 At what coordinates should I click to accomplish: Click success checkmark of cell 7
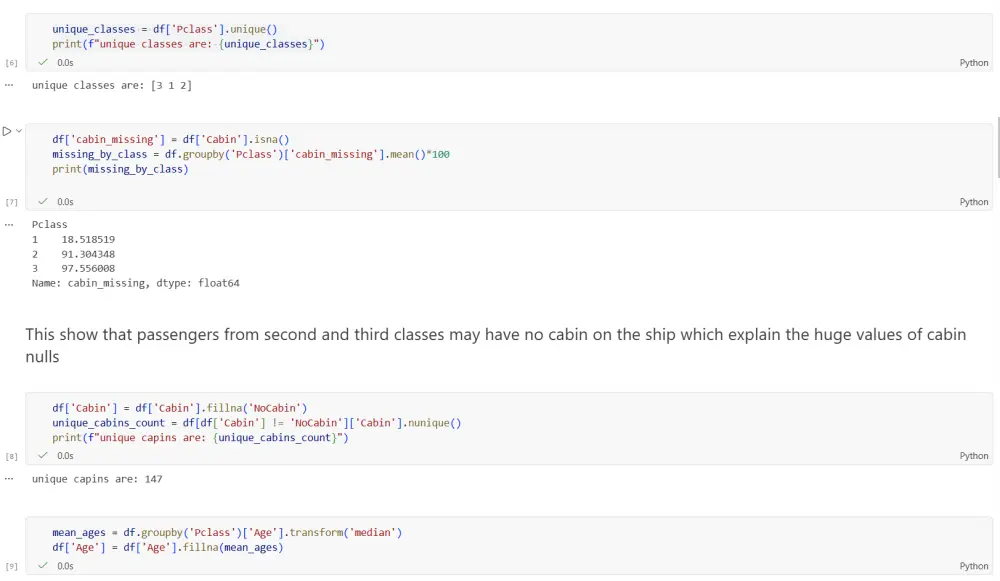click(x=43, y=202)
